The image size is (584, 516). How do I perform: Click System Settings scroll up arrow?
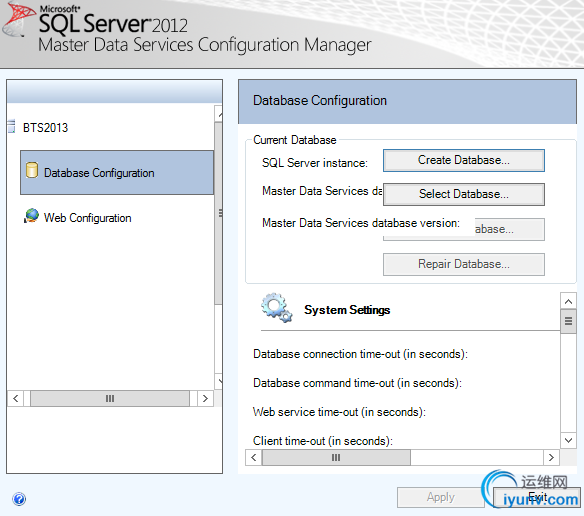568,301
